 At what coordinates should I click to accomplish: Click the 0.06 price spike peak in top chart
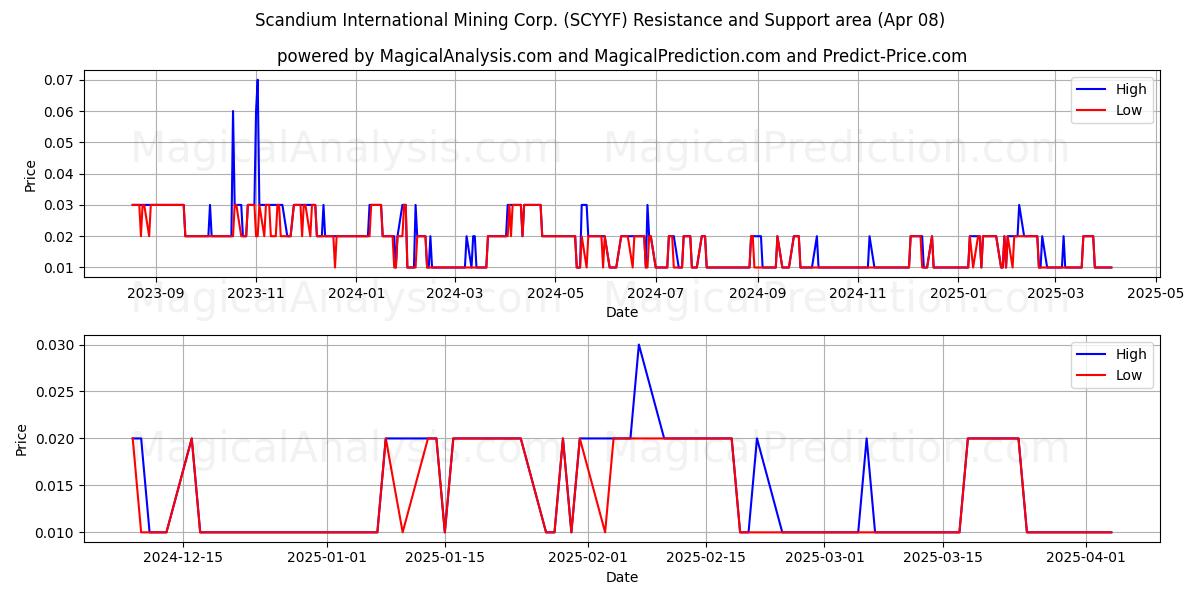pyautogui.click(x=233, y=111)
